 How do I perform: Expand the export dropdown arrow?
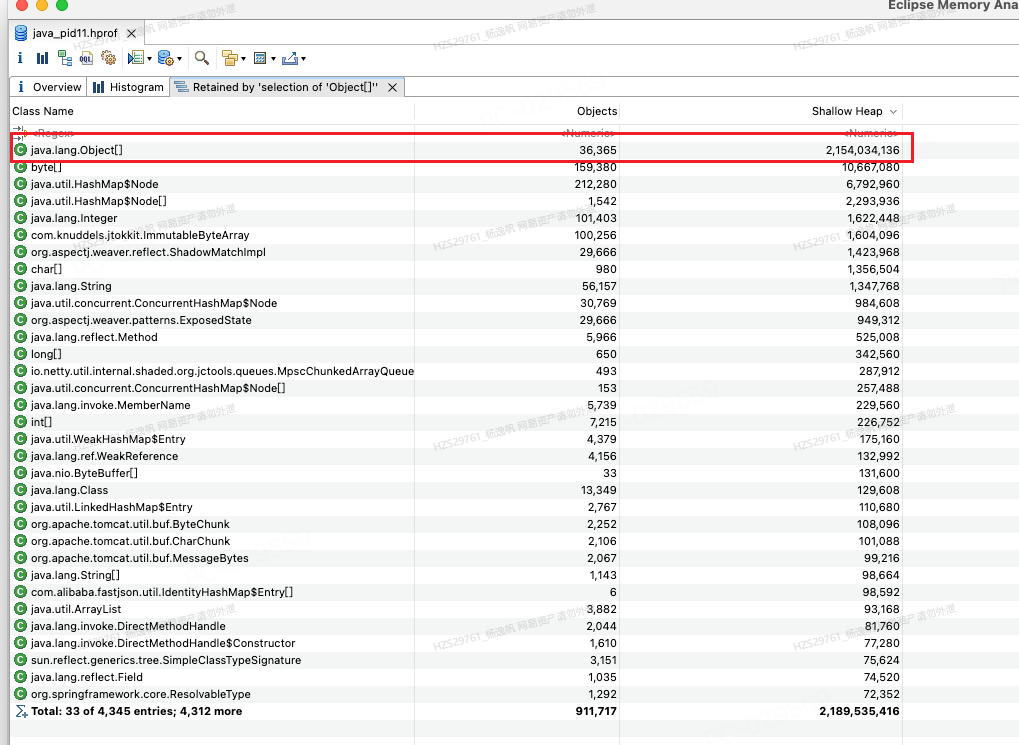[303, 59]
